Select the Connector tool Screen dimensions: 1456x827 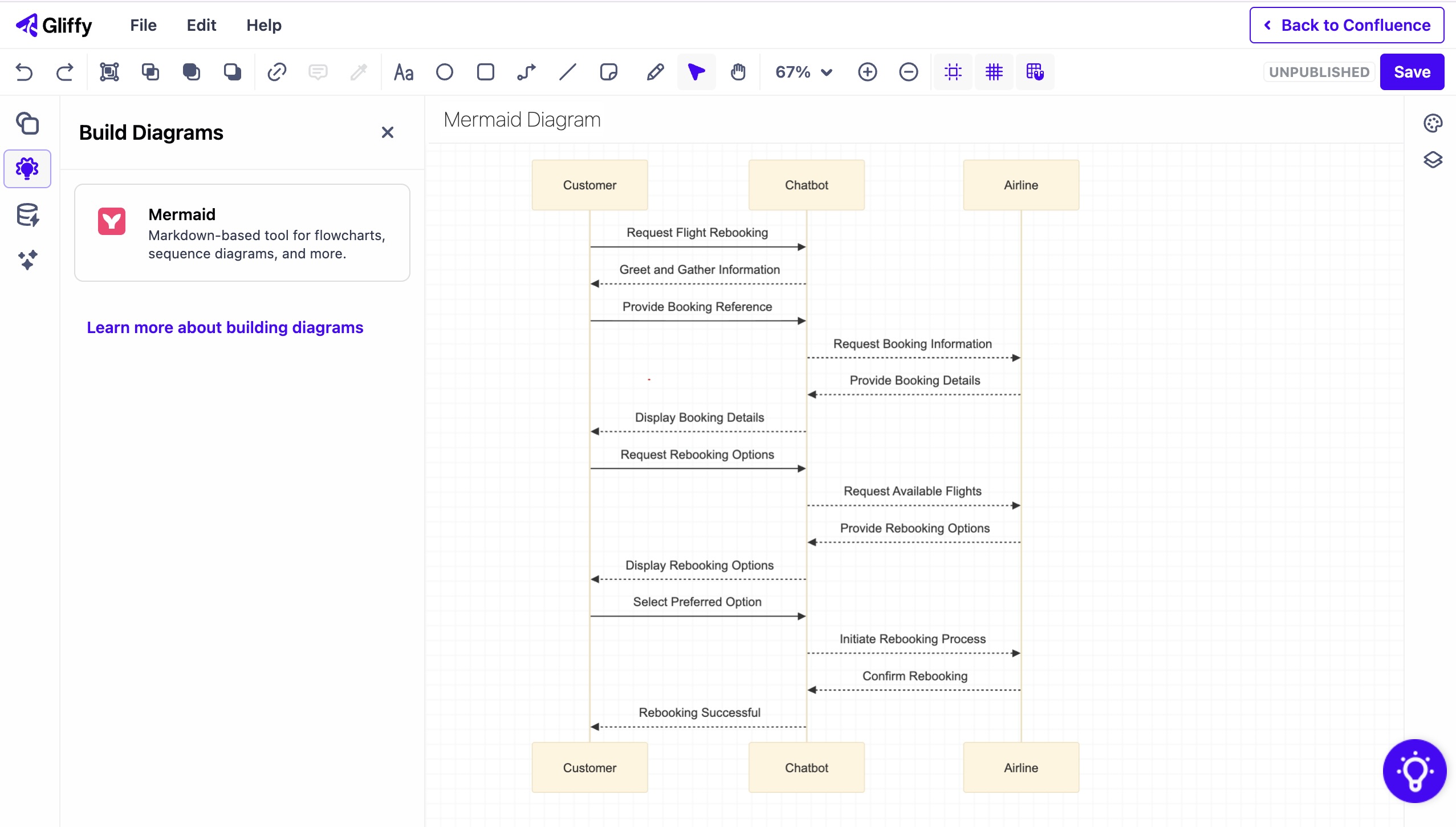(526, 72)
